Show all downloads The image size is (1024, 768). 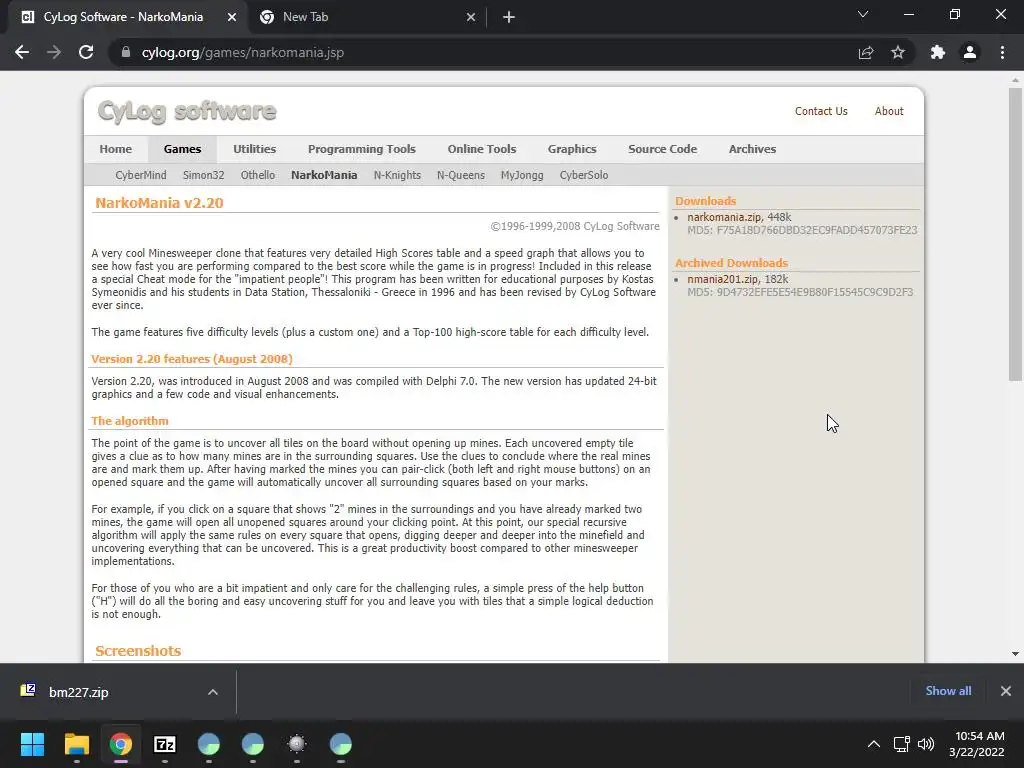pyautogui.click(x=948, y=691)
